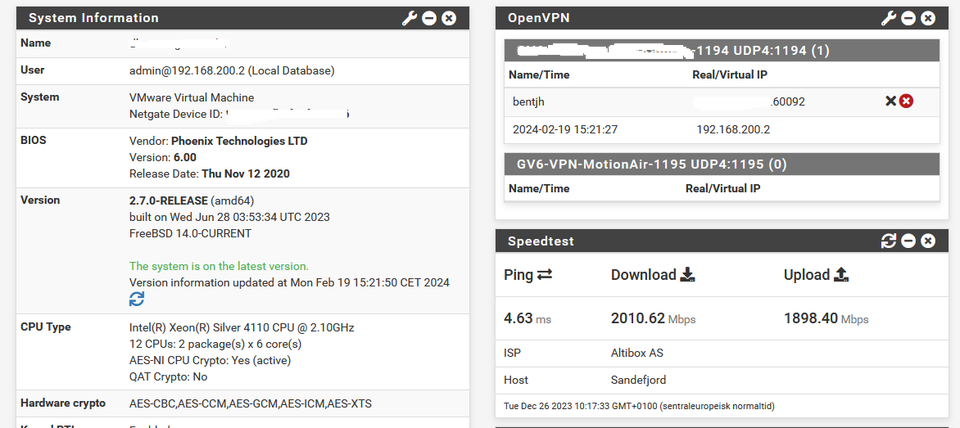
Task: Select the Speedtest panel title
Action: coord(541,241)
